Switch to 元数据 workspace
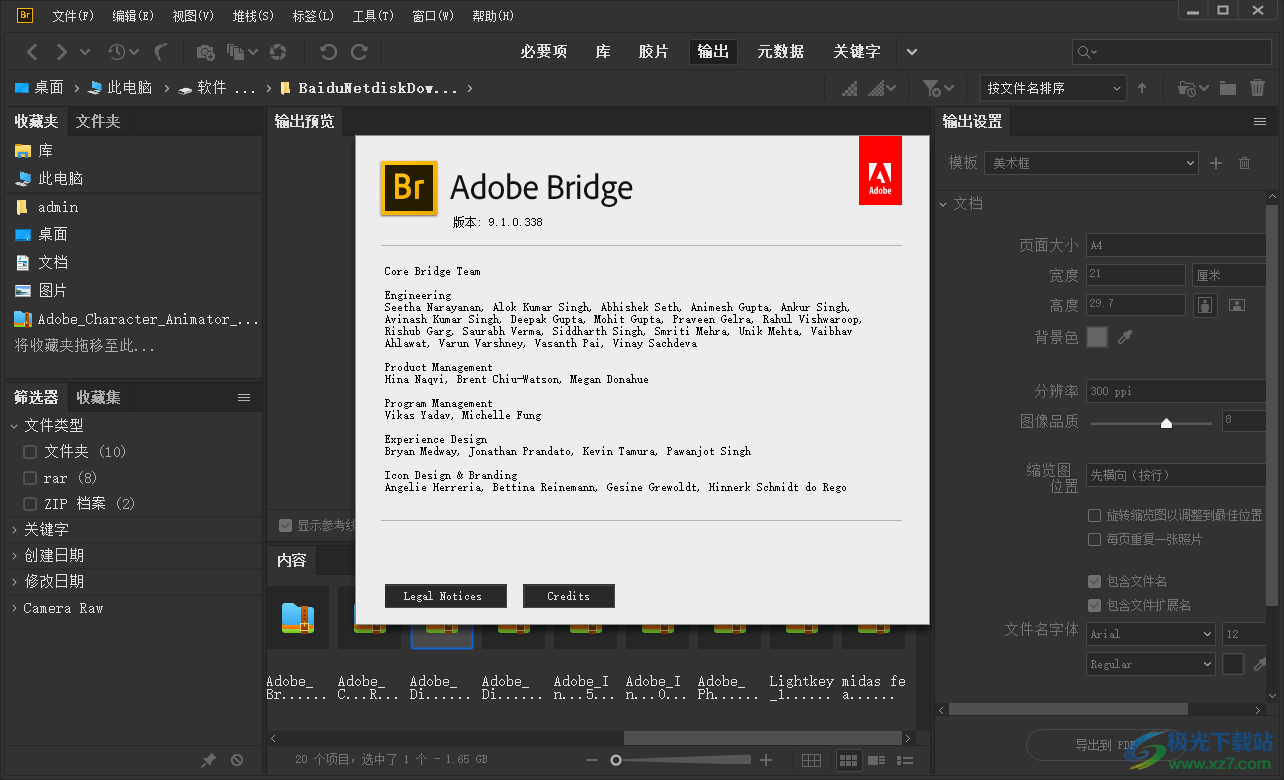The width and height of the screenshot is (1284, 780). [780, 52]
